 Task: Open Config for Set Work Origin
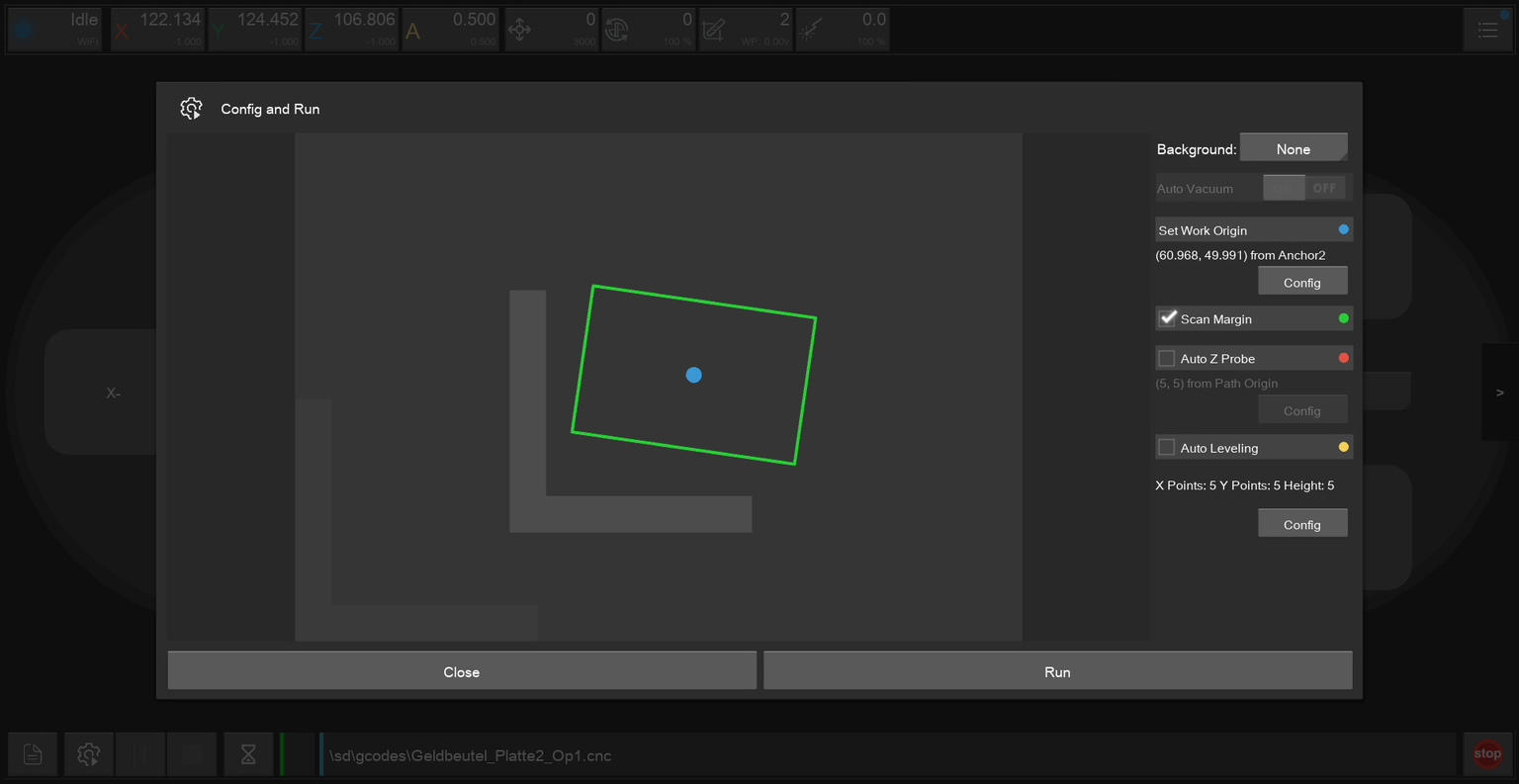1301,282
